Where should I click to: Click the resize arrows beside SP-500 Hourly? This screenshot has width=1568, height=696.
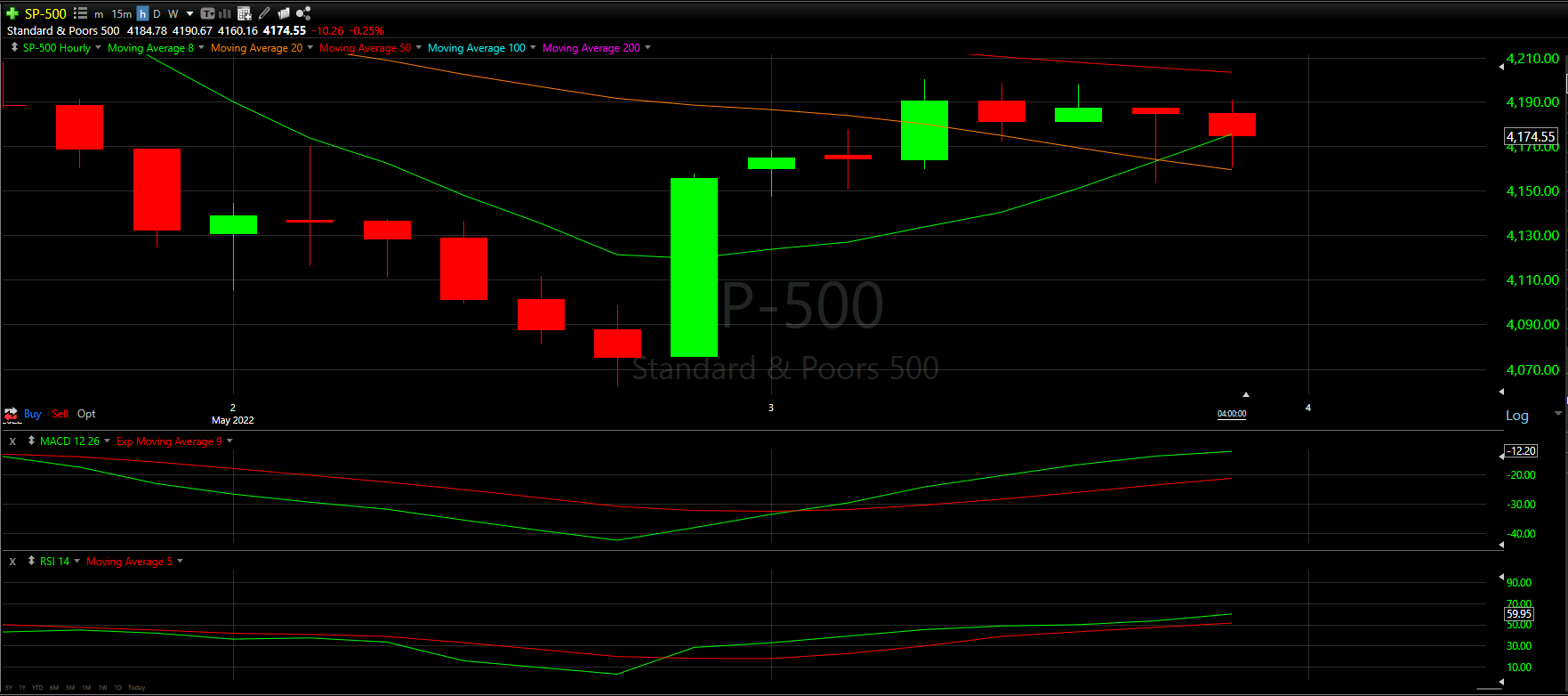tap(14, 47)
